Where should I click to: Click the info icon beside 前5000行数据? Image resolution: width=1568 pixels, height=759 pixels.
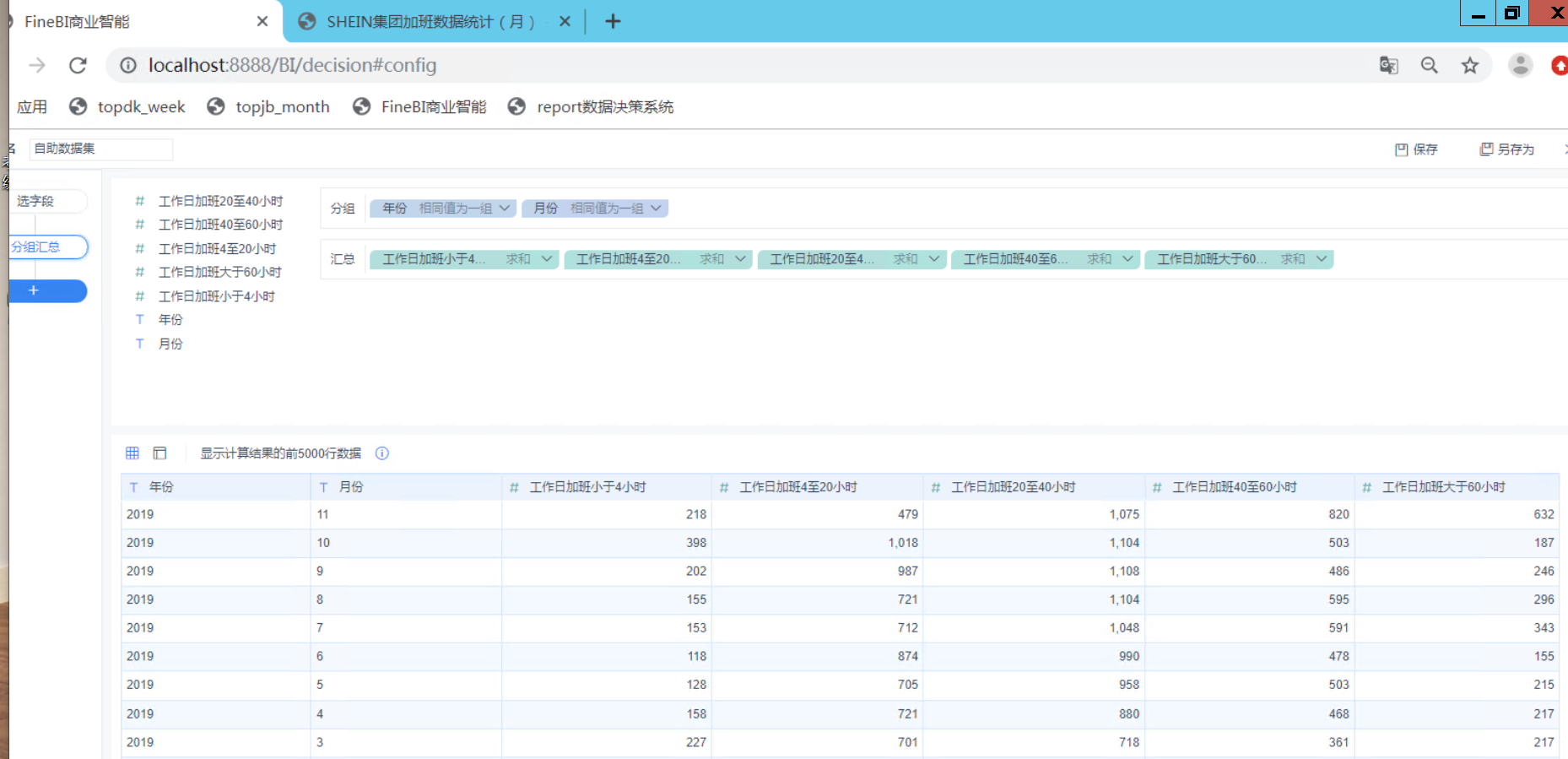click(x=381, y=453)
